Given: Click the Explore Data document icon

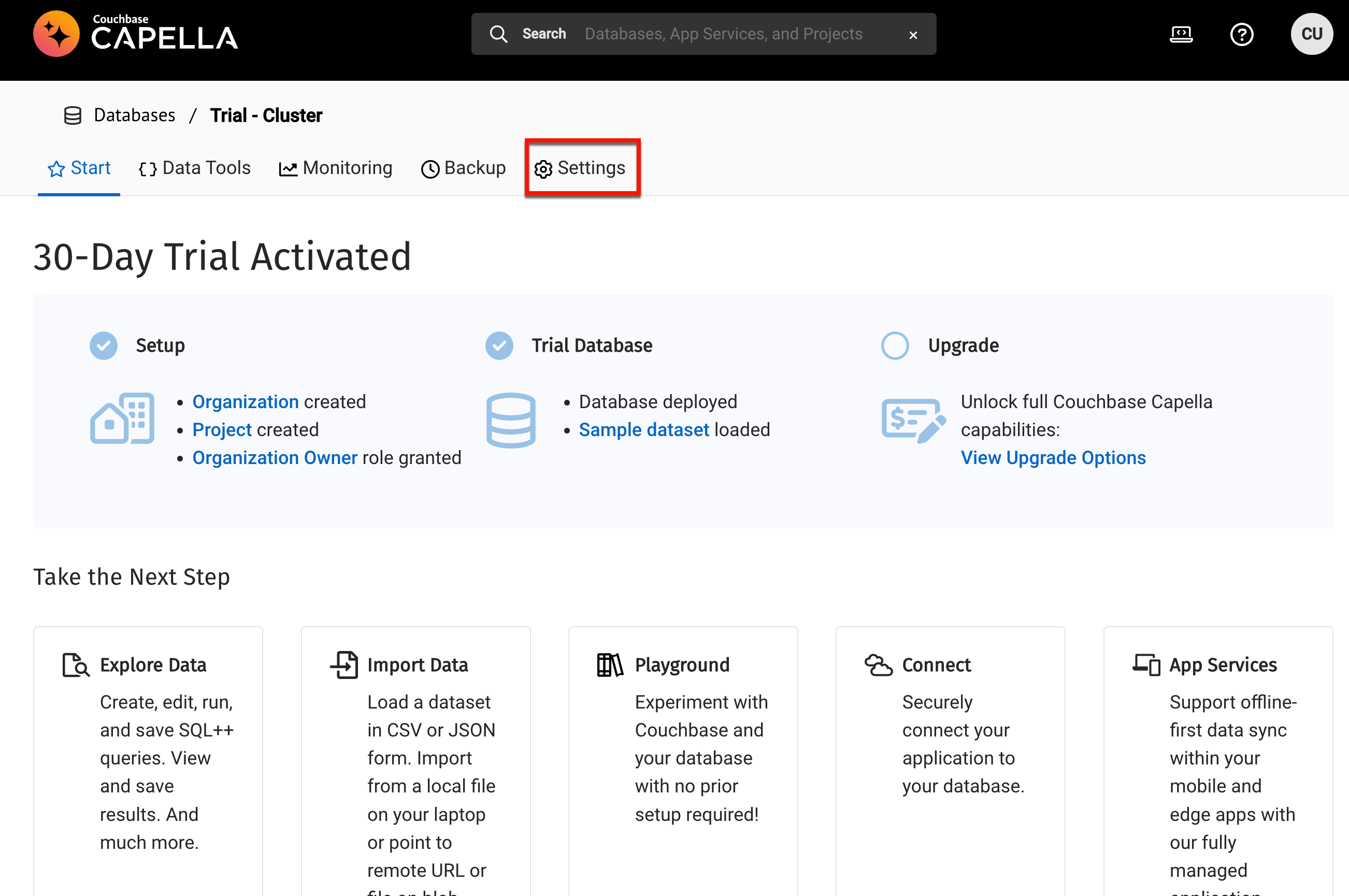Looking at the screenshot, I should tap(76, 665).
